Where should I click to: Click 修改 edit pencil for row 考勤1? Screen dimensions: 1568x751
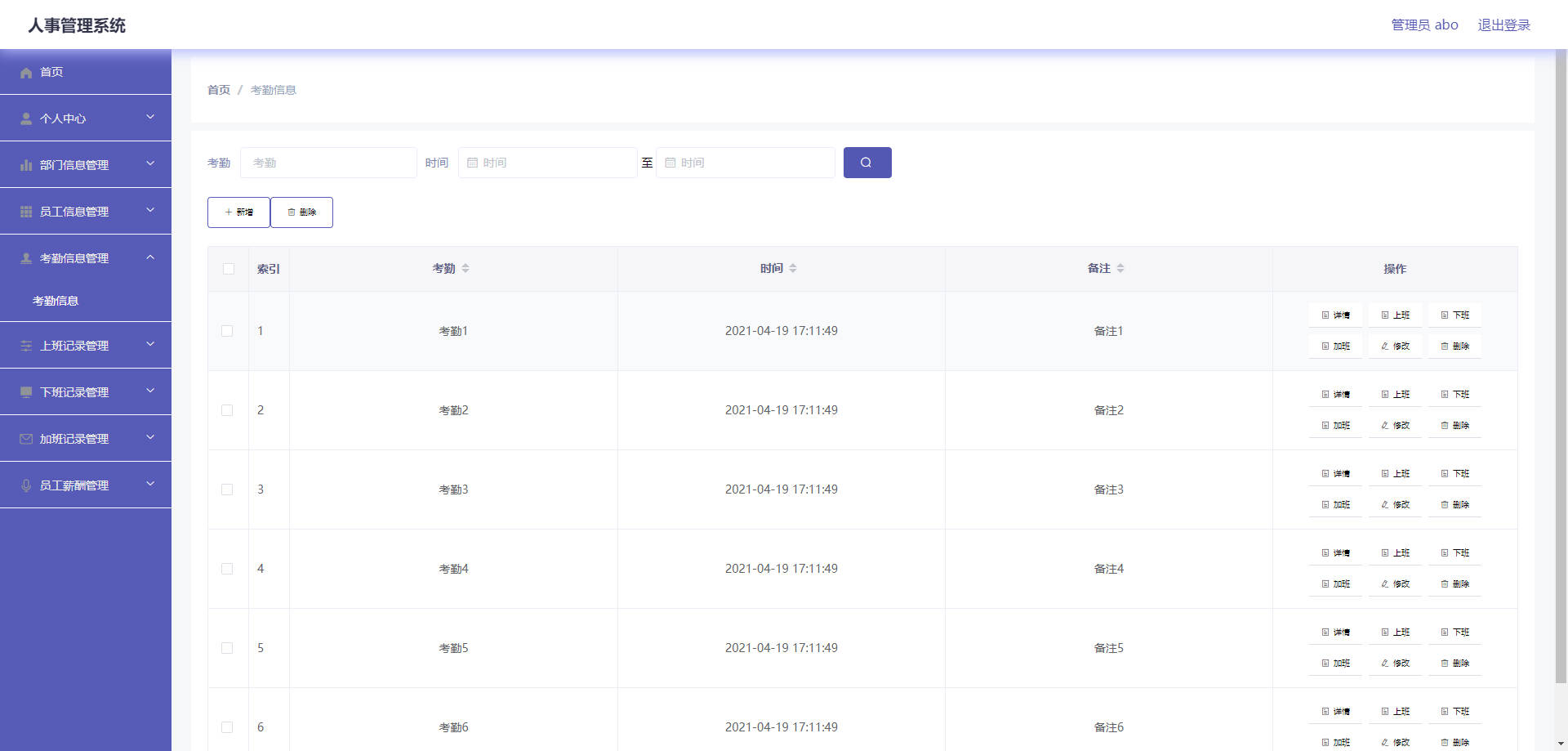coord(1395,346)
